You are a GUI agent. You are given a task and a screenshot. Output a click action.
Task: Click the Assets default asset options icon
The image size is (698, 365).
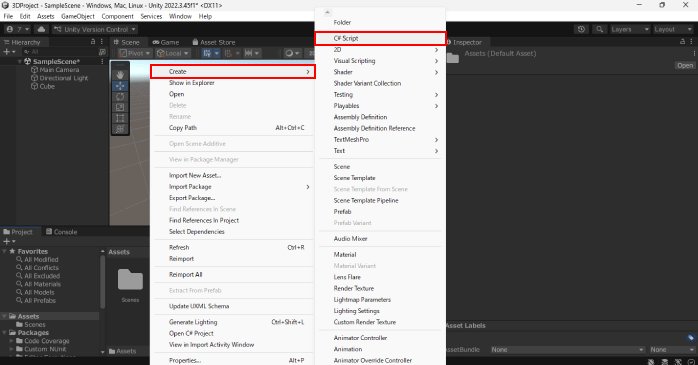pos(694,53)
